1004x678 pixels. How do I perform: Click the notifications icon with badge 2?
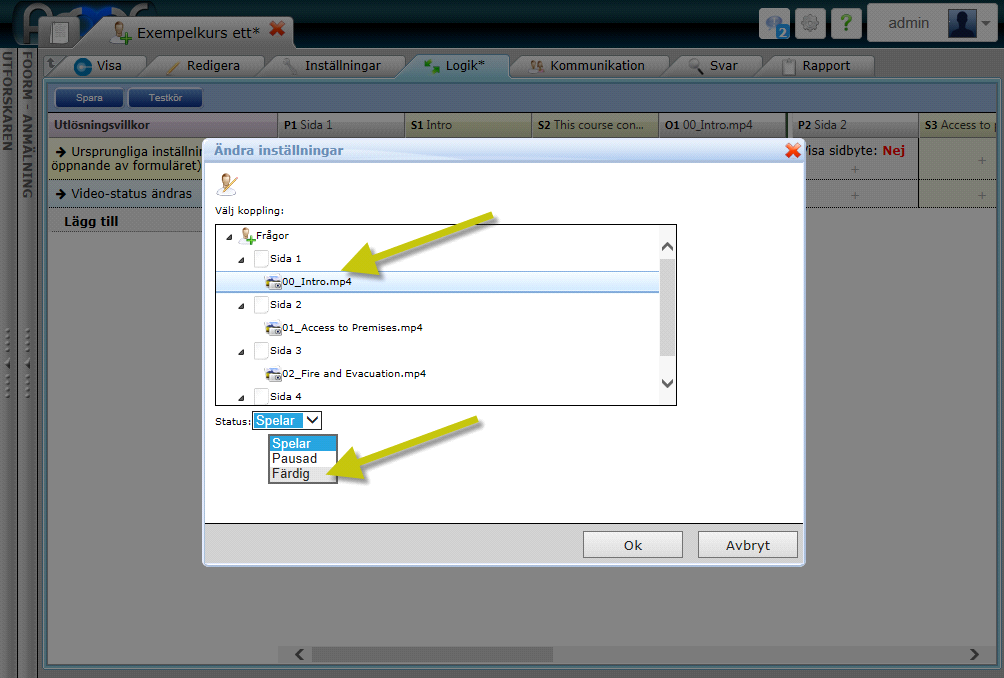click(x=775, y=24)
